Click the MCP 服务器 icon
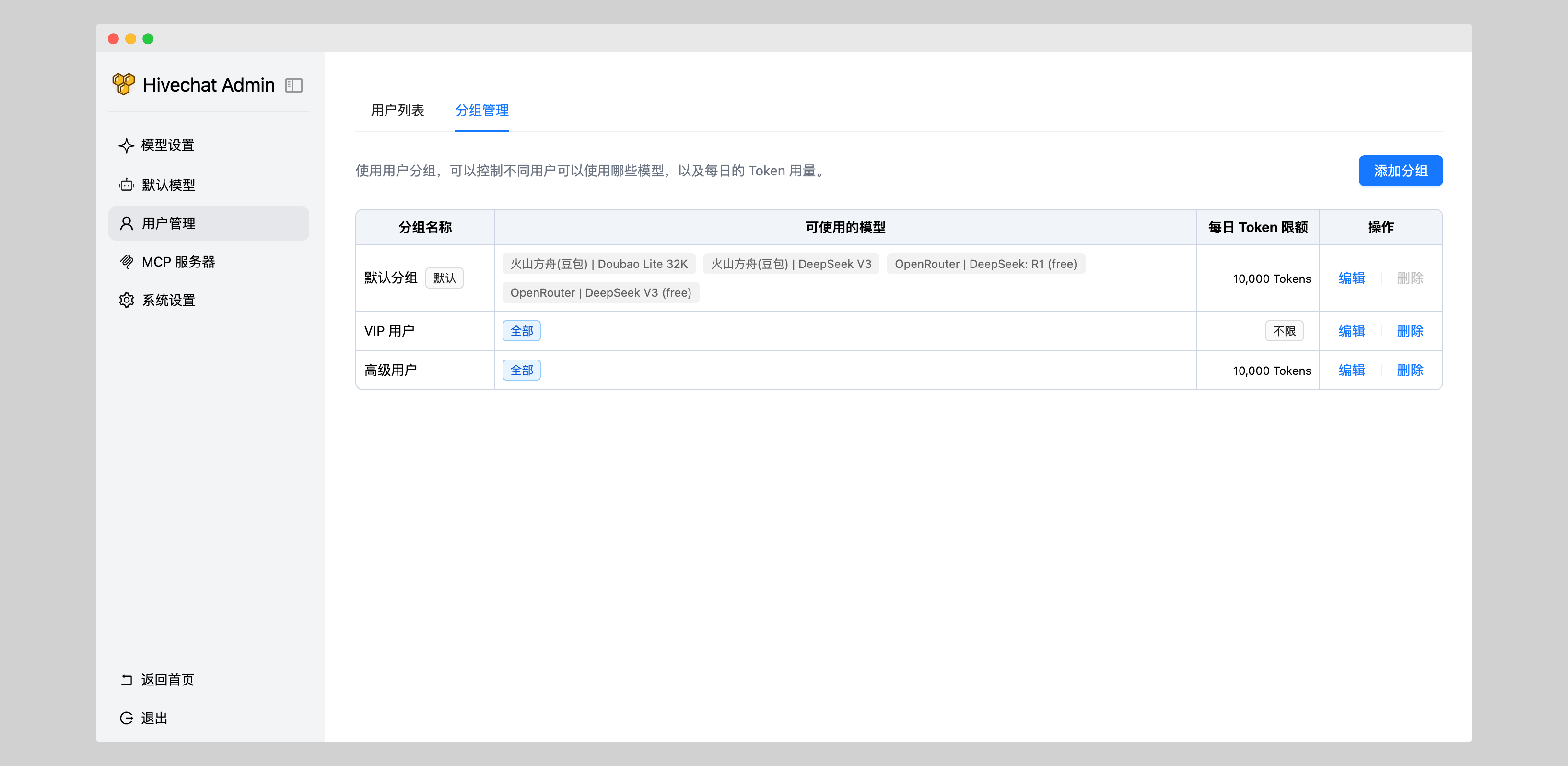1568x766 pixels. 127,262
